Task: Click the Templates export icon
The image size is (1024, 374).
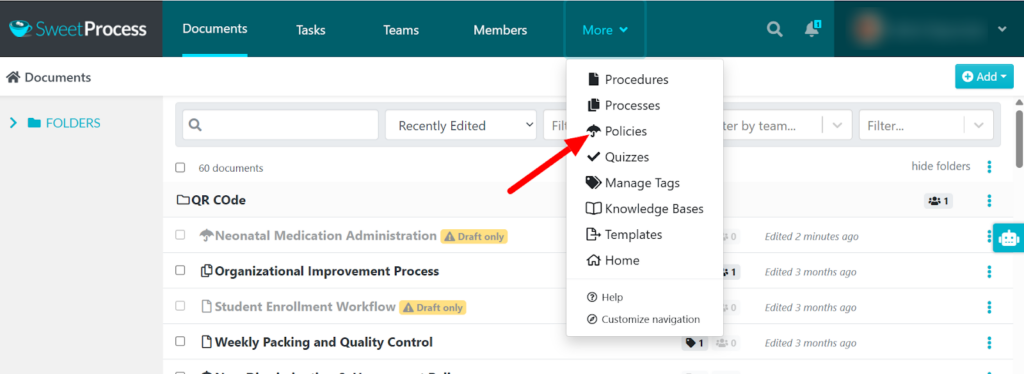Action: tap(594, 234)
